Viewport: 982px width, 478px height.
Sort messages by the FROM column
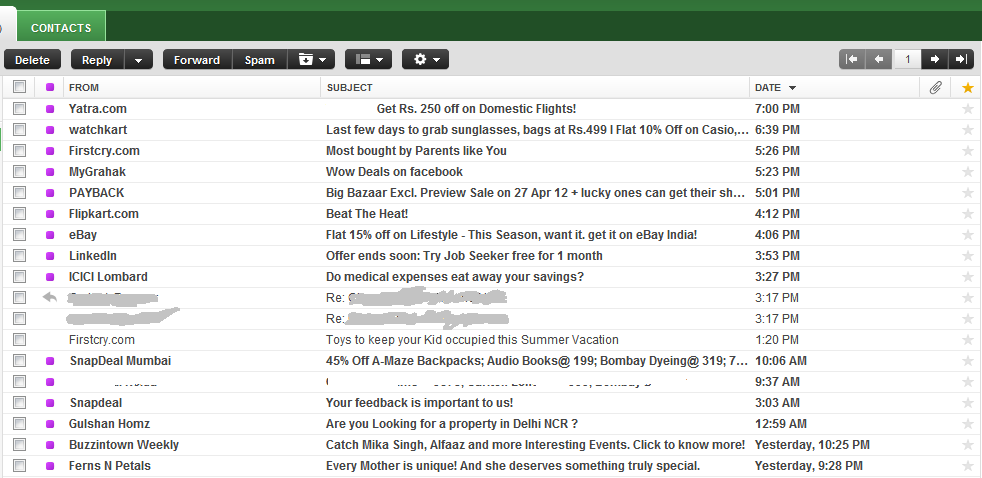click(x=84, y=88)
